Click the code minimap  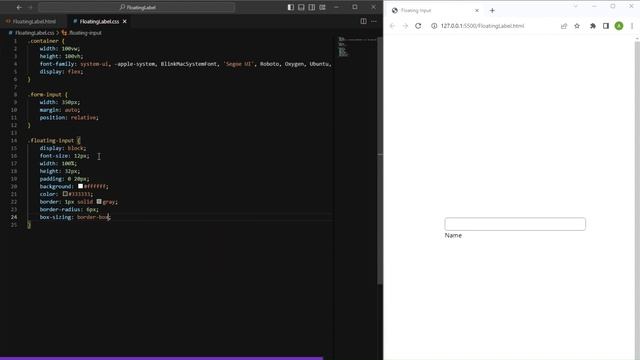[357, 47]
